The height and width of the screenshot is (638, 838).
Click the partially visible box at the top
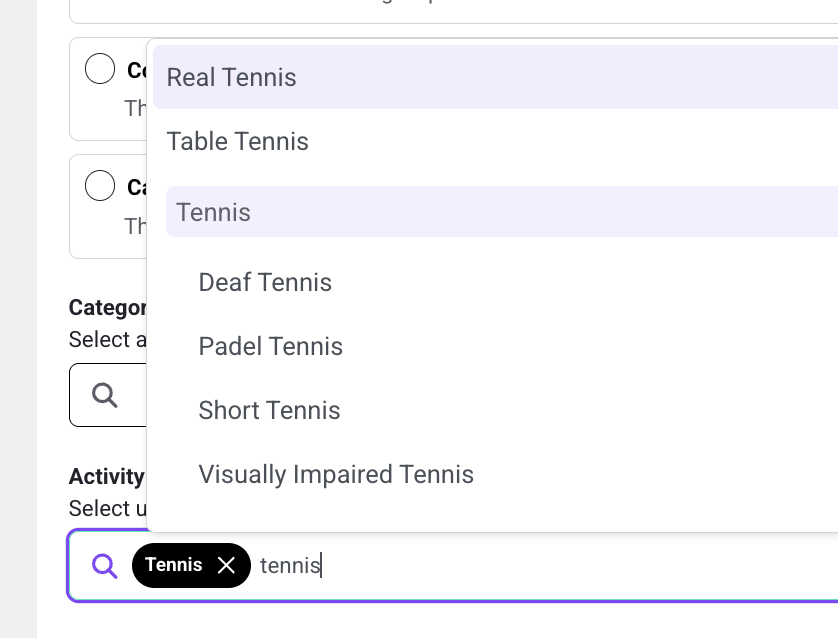coord(453,11)
